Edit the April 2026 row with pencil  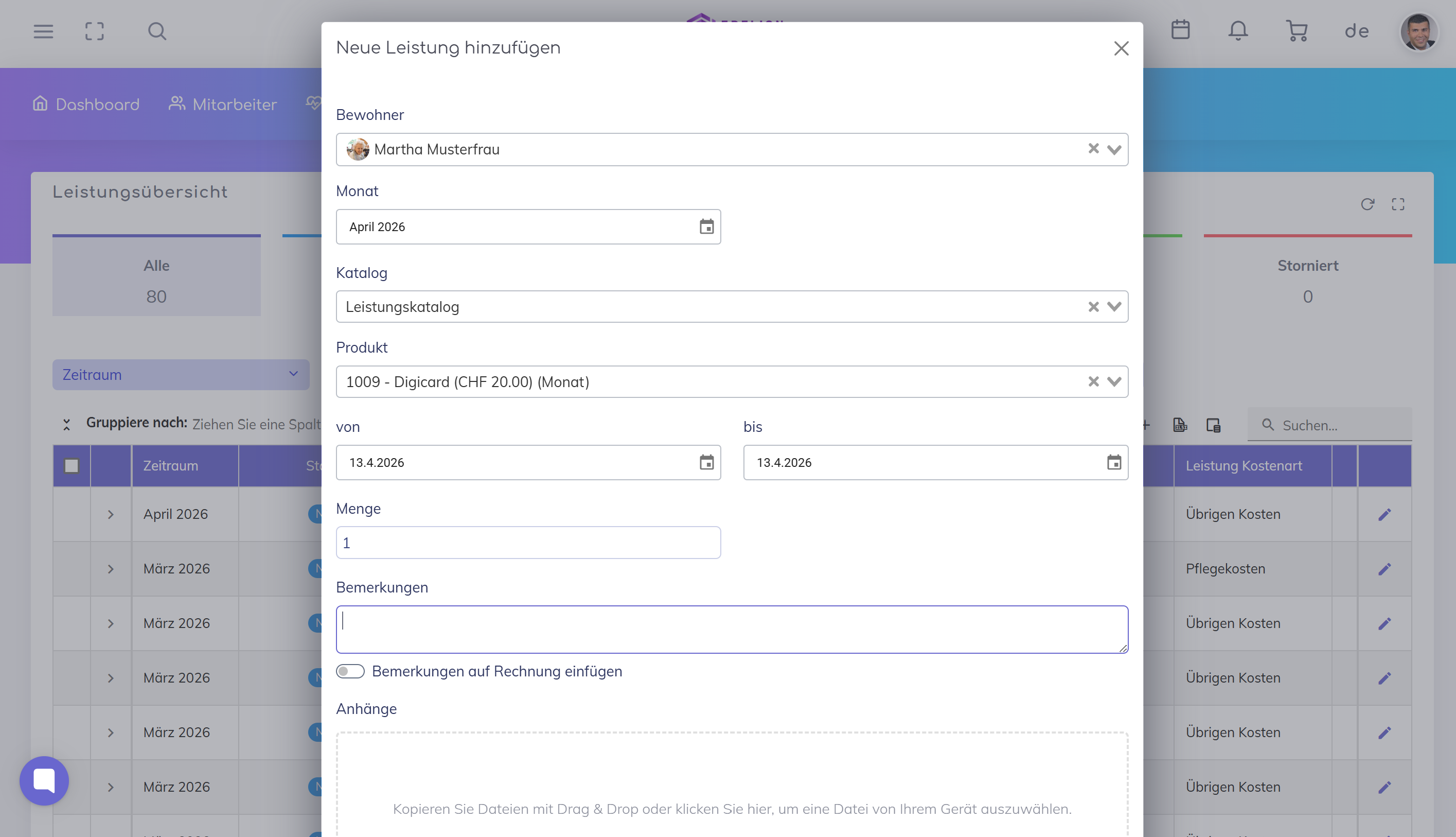(x=1384, y=514)
